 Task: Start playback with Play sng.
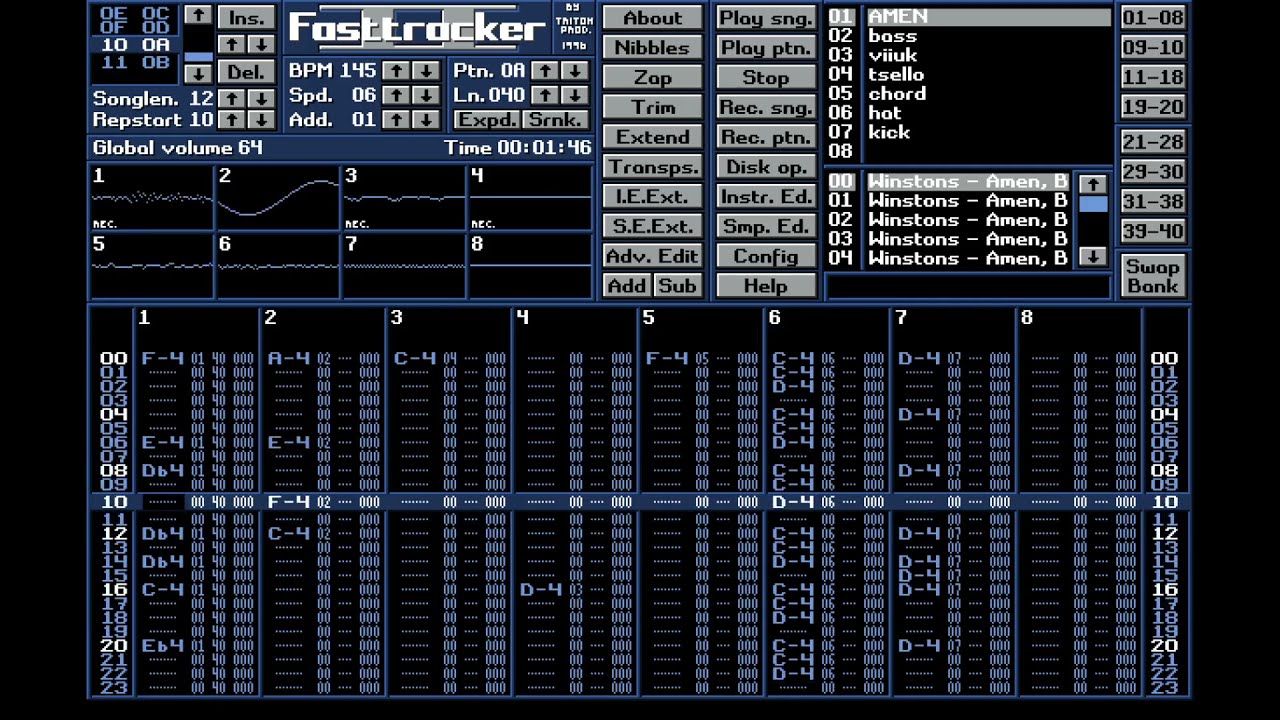(766, 18)
